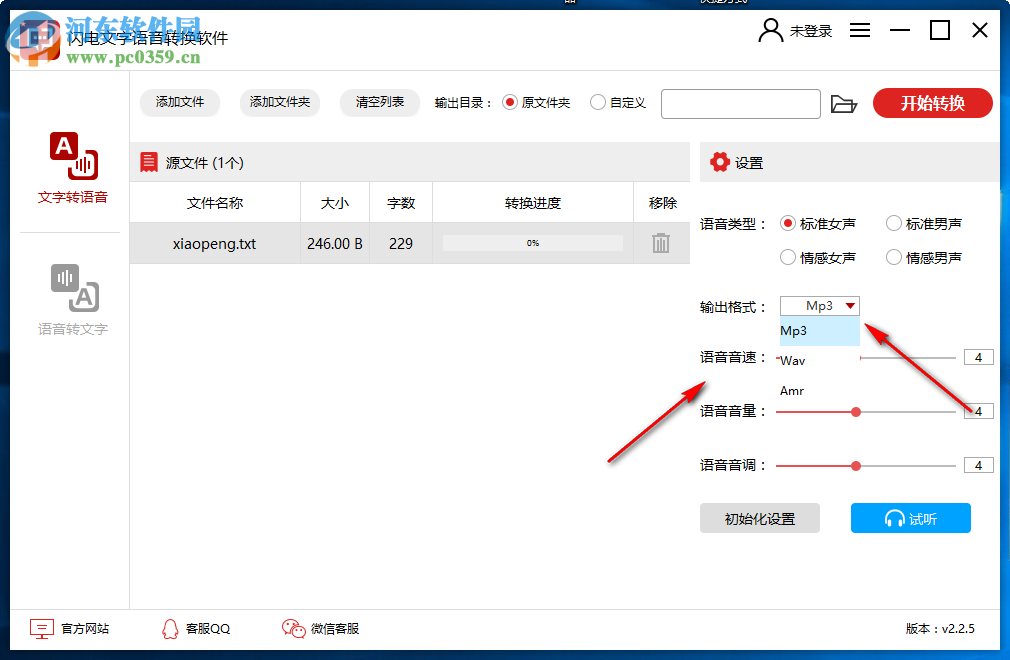Image resolution: width=1010 pixels, height=660 pixels.
Task: Minimize the application window
Action: (x=900, y=30)
